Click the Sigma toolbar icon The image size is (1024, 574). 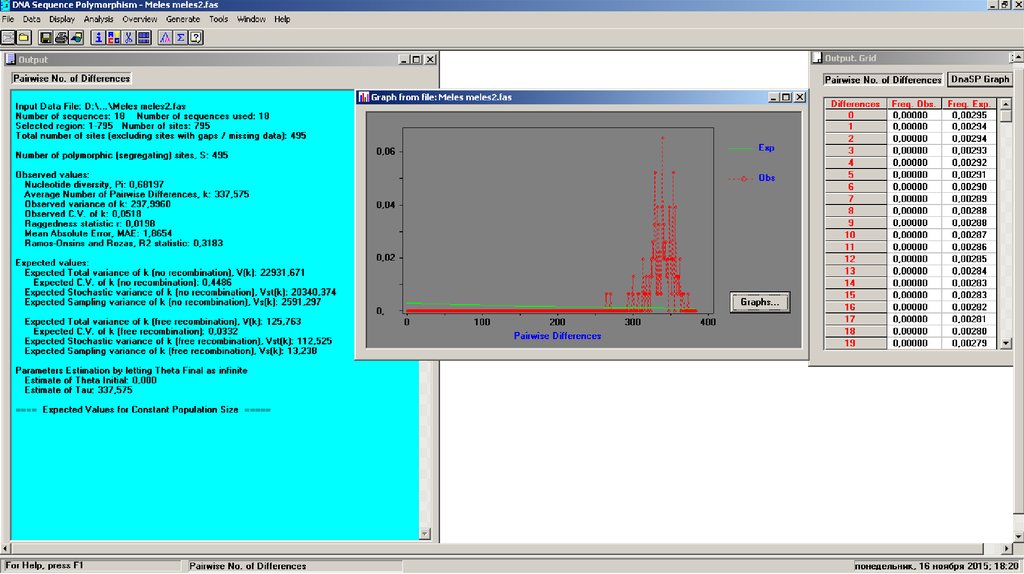(180, 38)
